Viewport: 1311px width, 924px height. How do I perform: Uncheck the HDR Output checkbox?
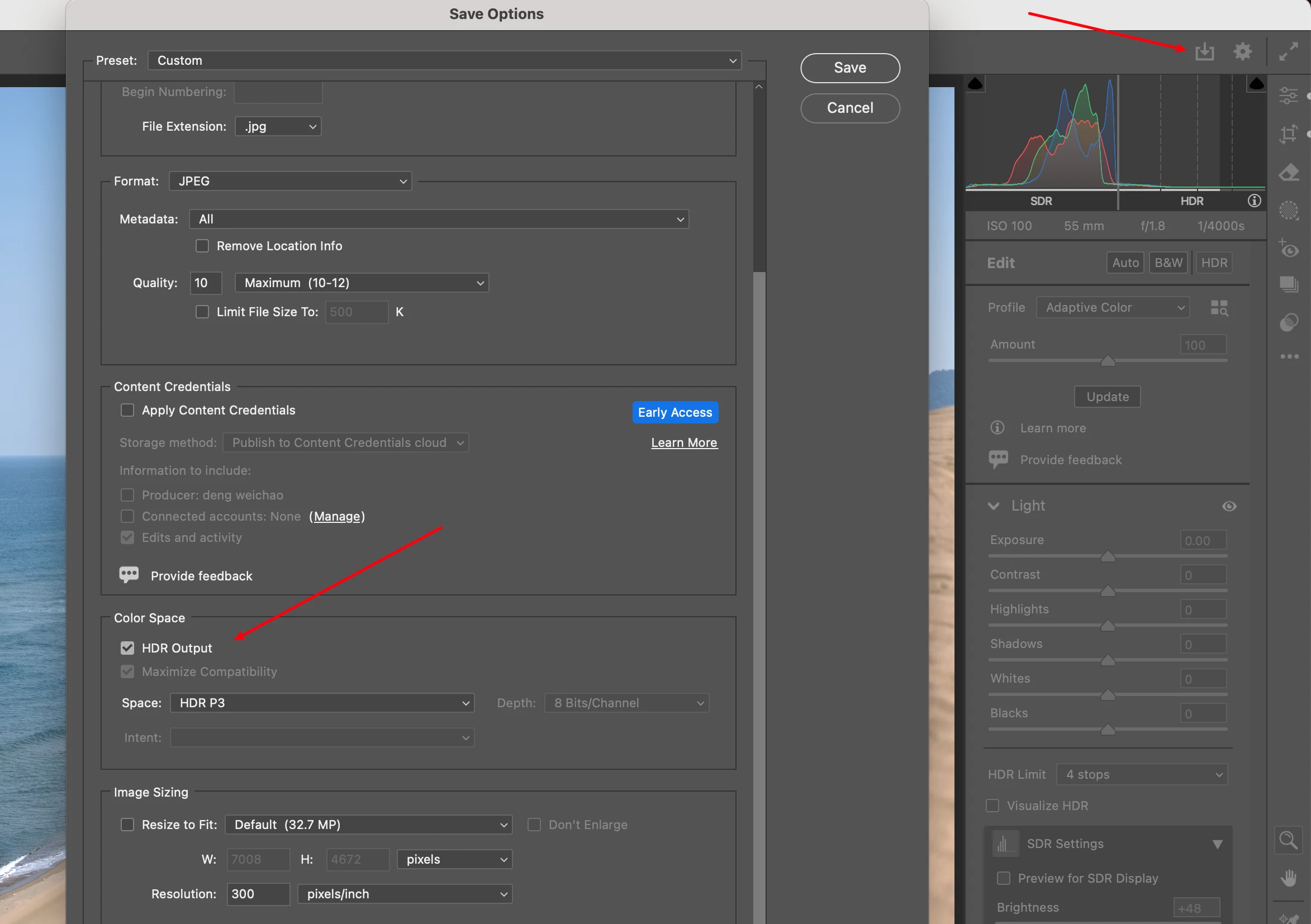coord(127,649)
